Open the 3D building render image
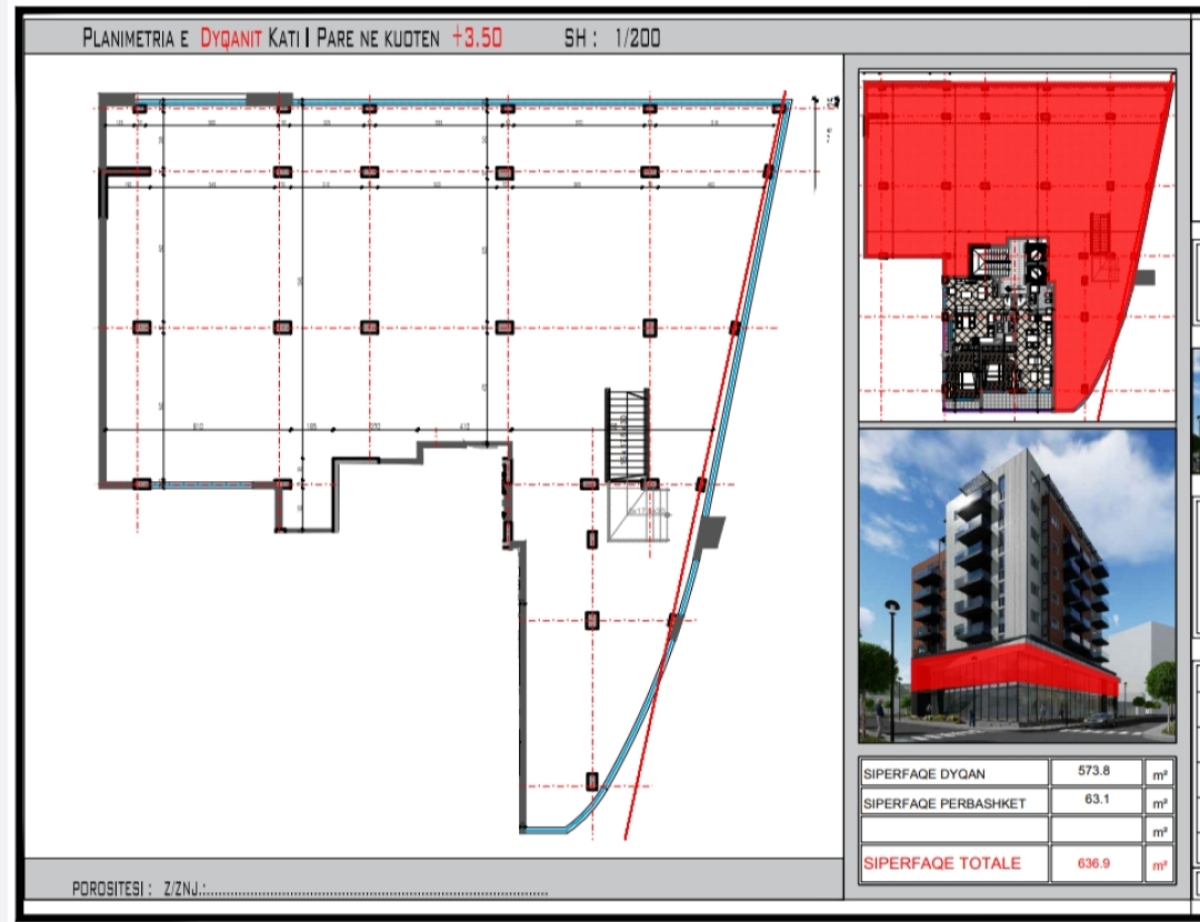 click(1017, 586)
